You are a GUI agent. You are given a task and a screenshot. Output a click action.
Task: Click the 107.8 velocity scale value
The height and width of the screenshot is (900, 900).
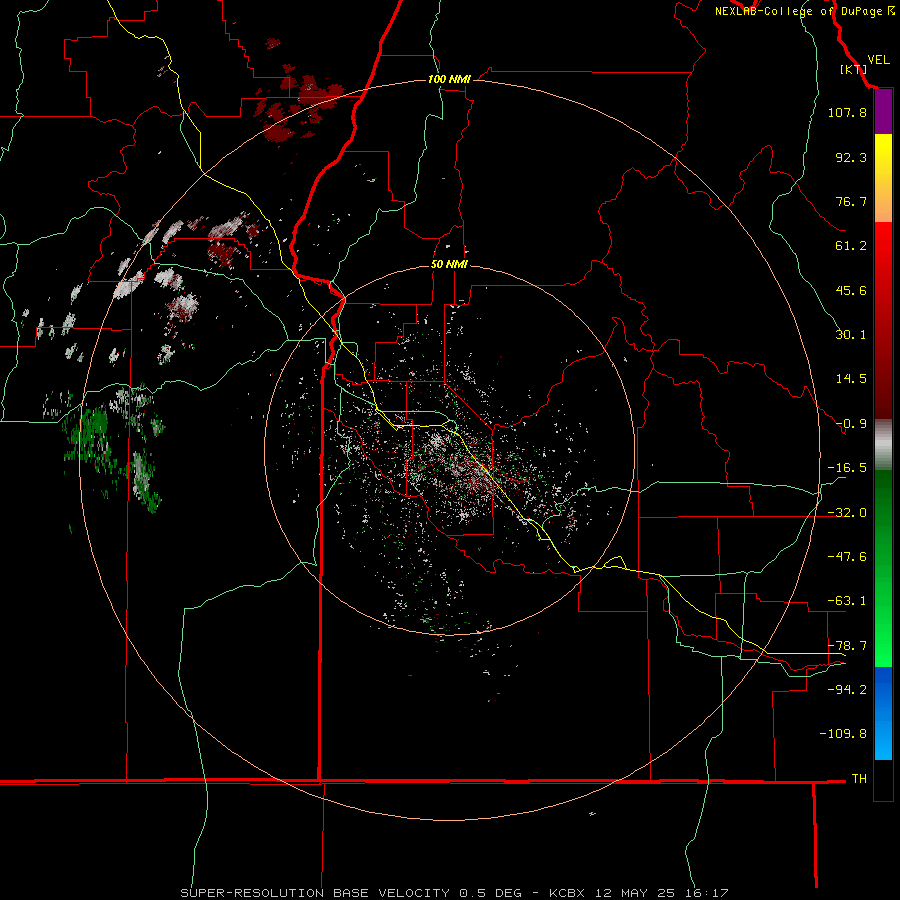point(847,112)
